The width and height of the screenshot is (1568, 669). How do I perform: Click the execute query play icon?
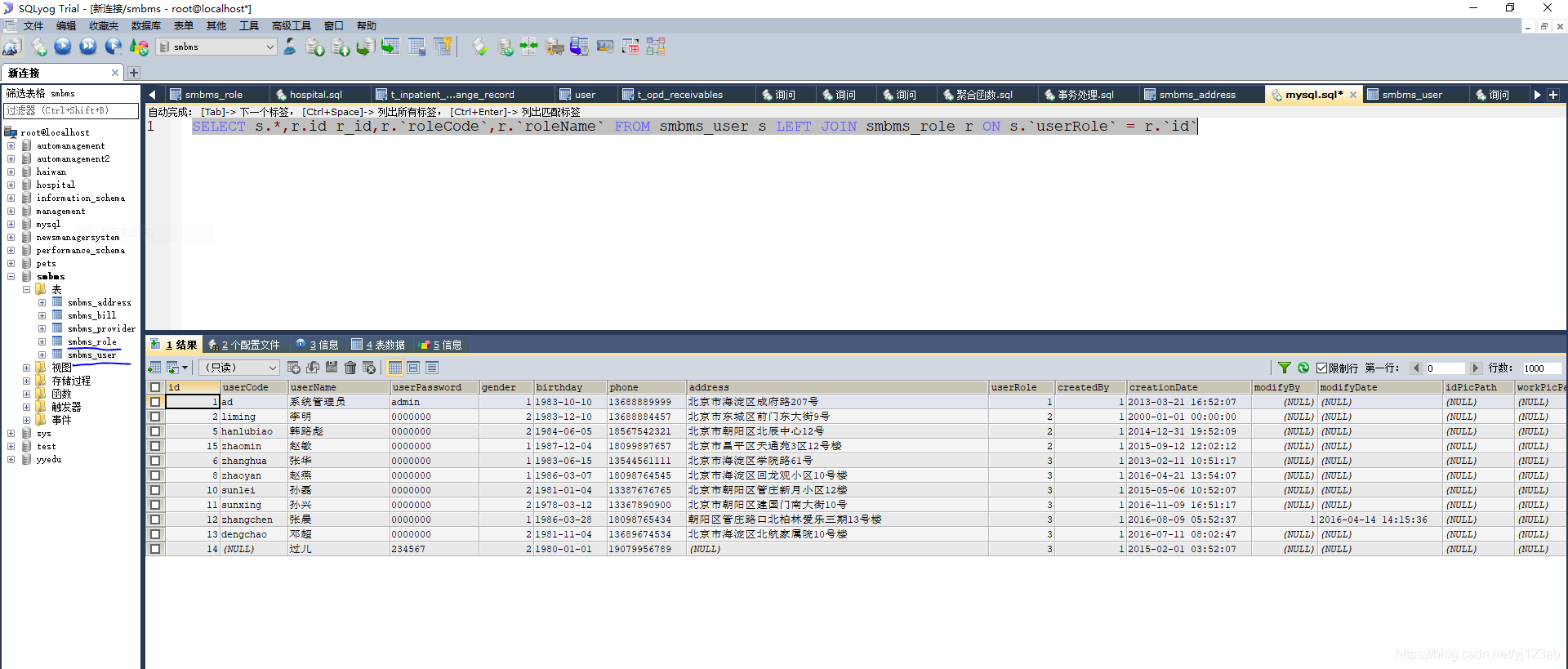click(63, 47)
